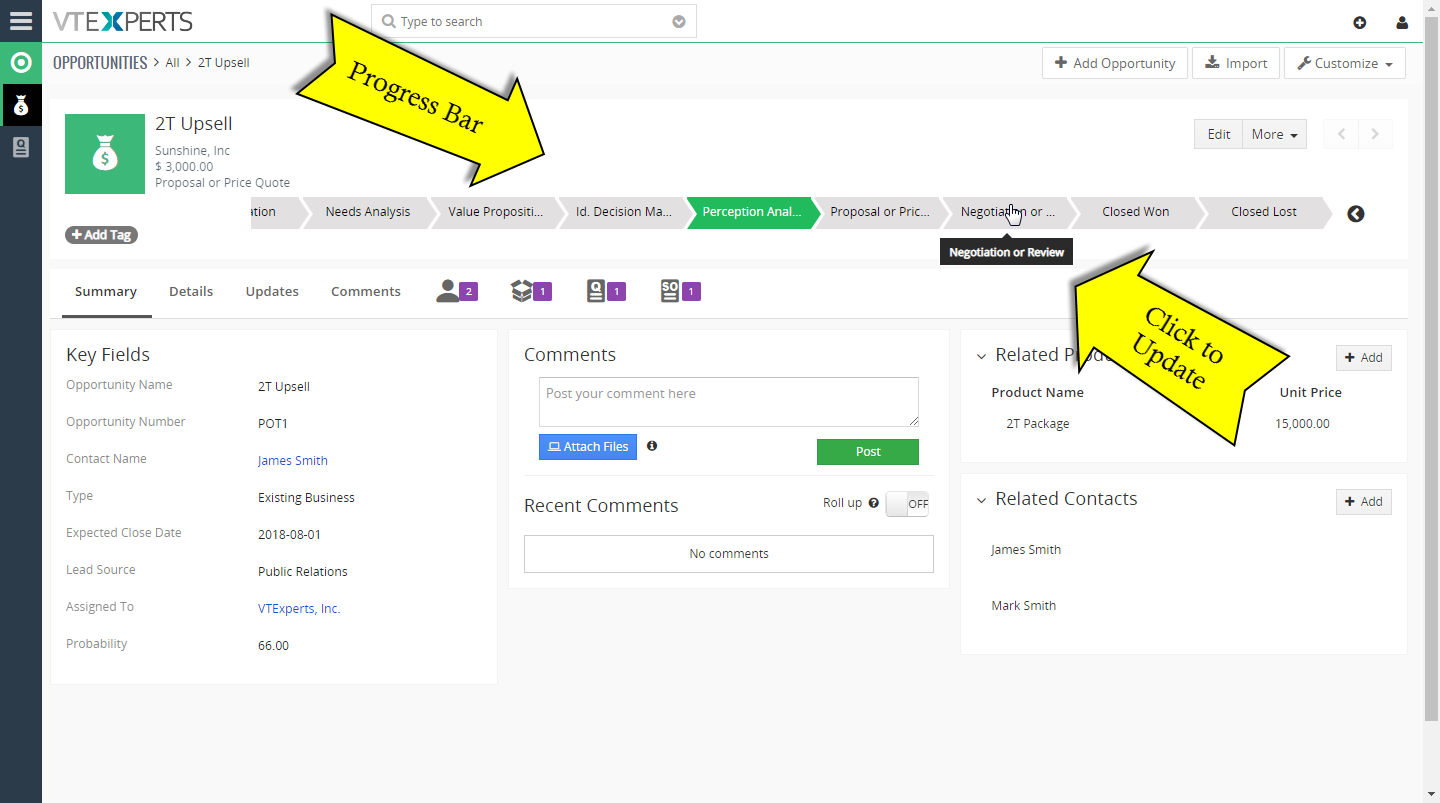Click the Attach Files button
The width and height of the screenshot is (1440, 803).
tap(588, 447)
